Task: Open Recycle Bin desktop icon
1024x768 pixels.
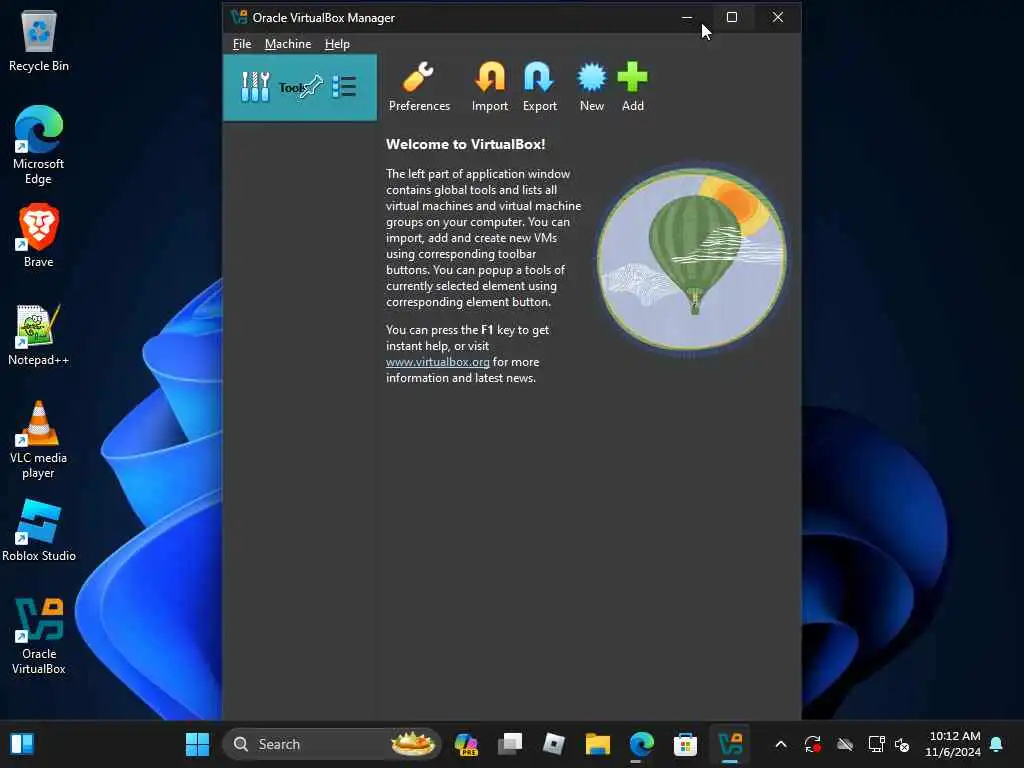Action: coord(39,40)
